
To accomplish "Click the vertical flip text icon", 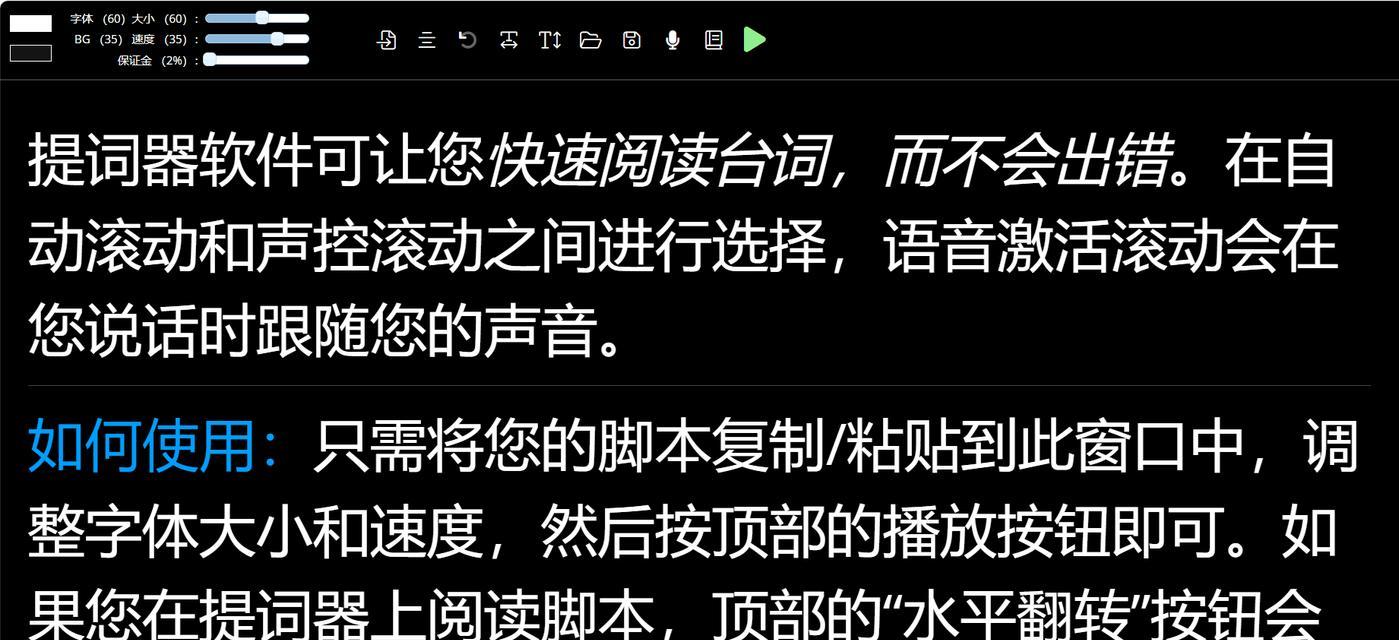I will pos(549,40).
